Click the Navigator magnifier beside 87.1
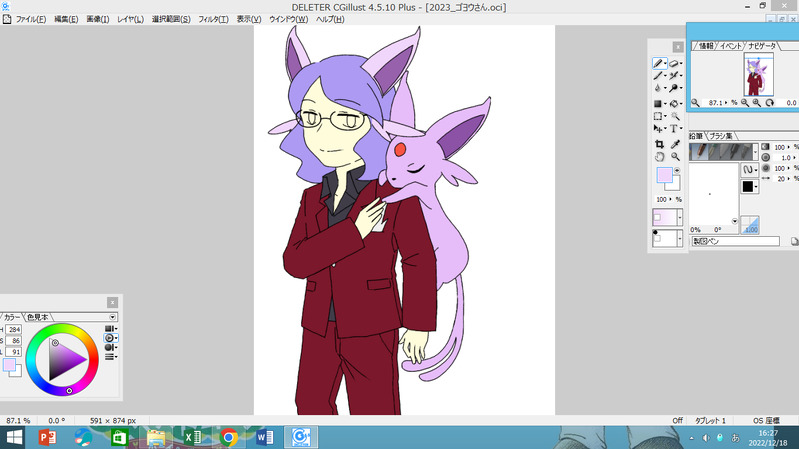This screenshot has height=449, width=799. coord(695,102)
